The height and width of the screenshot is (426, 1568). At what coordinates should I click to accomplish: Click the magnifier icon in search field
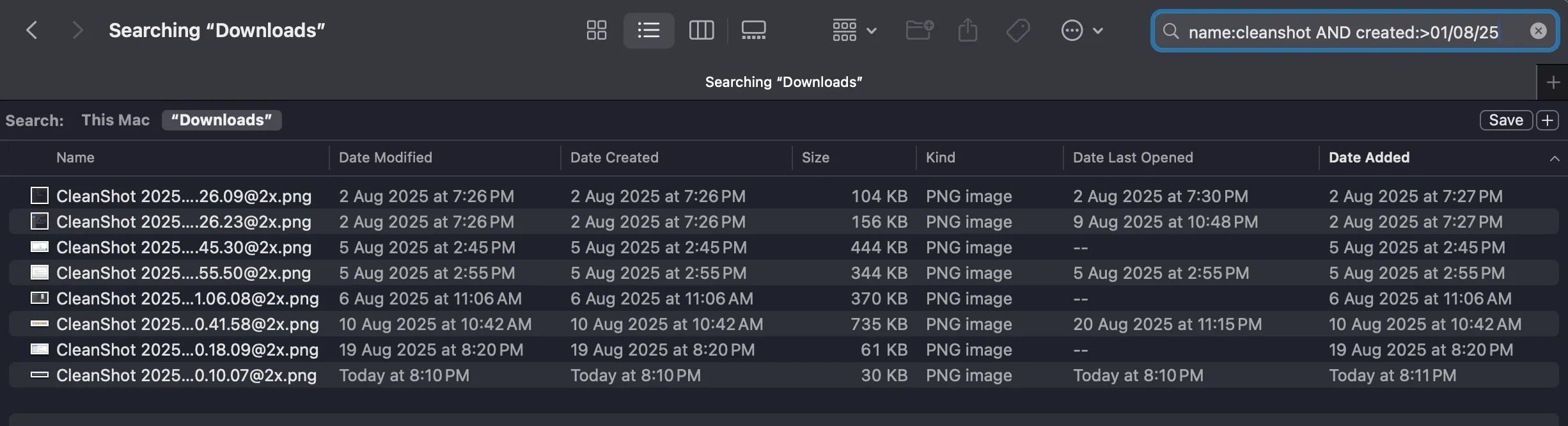pos(1170,31)
